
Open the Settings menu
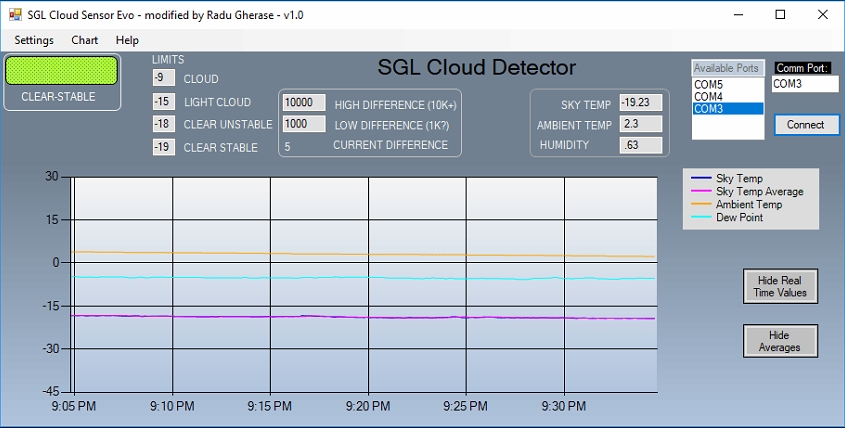coord(34,40)
